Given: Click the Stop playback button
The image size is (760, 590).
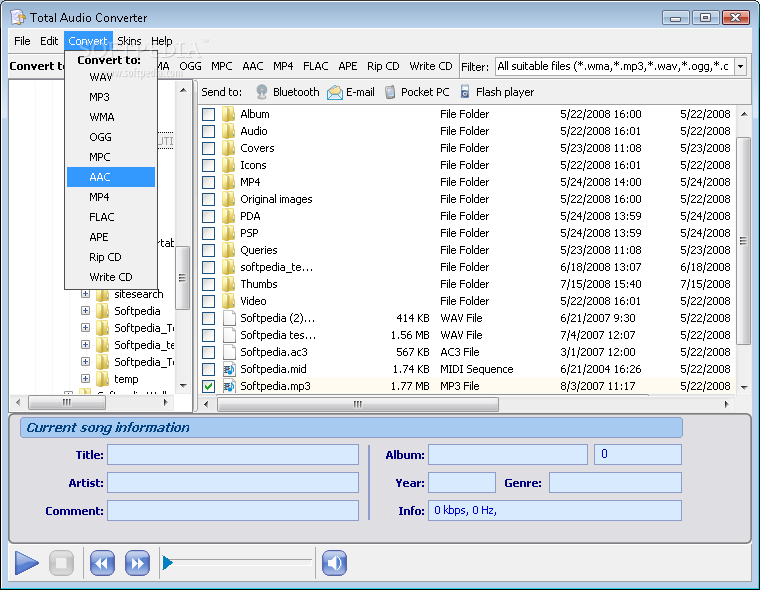Looking at the screenshot, I should (x=62, y=563).
